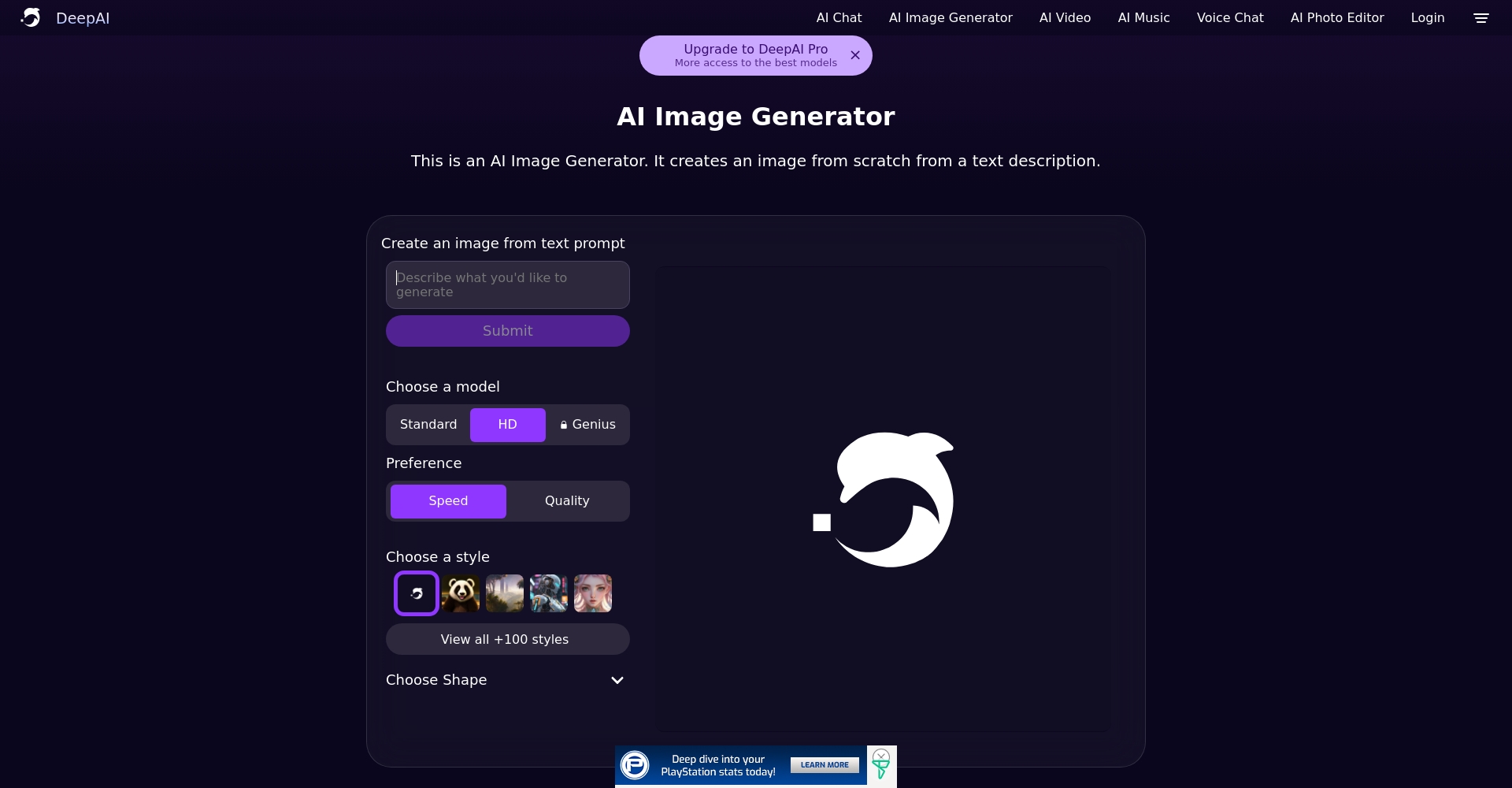
Task: Set preference to Speed
Action: 448,501
